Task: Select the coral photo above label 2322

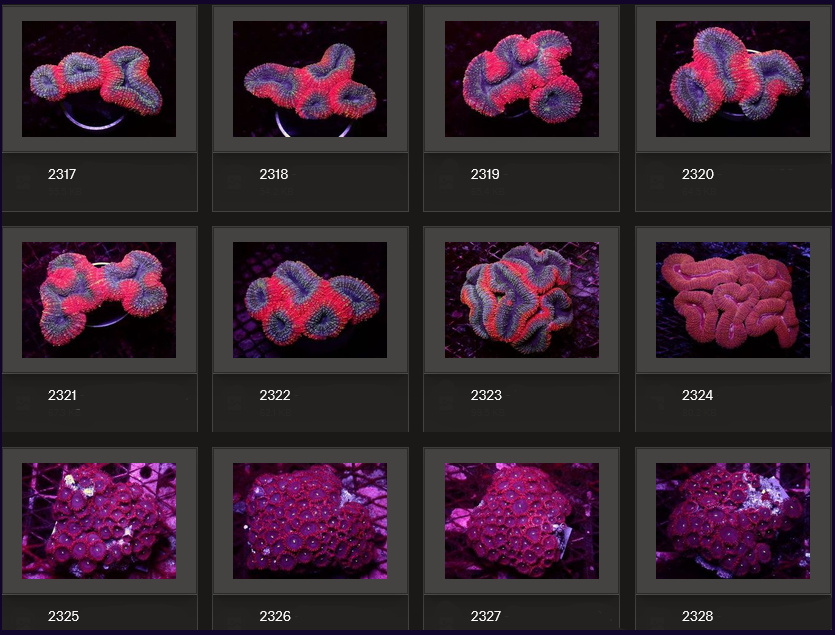Action: [310, 300]
